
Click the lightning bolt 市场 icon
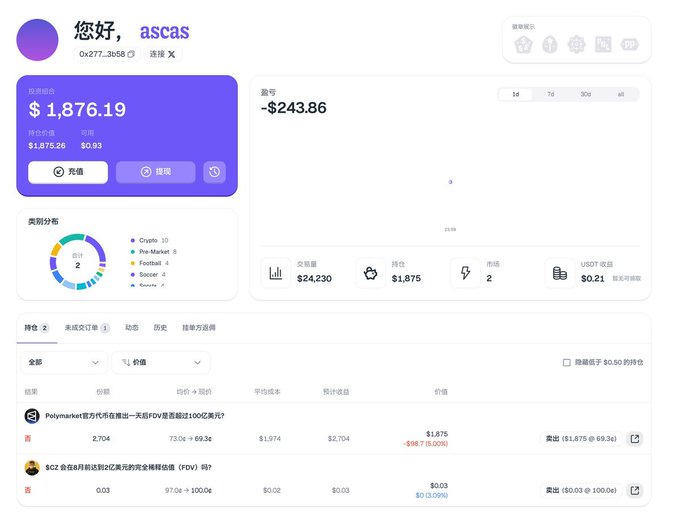coord(465,273)
